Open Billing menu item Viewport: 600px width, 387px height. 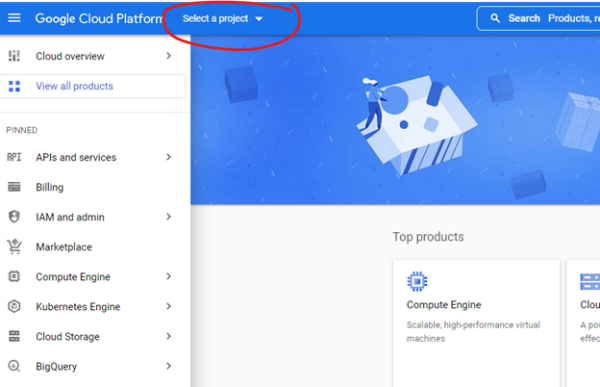pyautogui.click(x=49, y=187)
